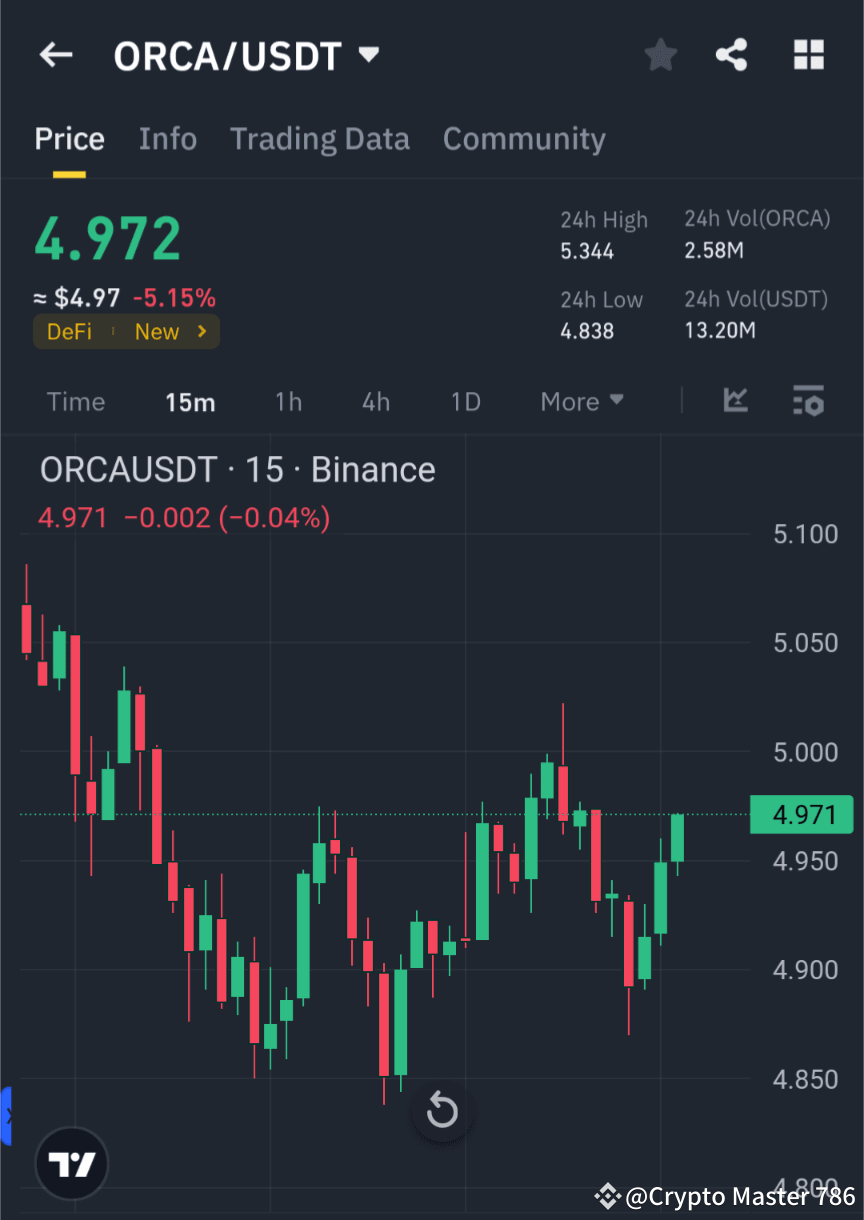This screenshot has height=1220, width=864.
Task: Select the 15m timeframe
Action: coord(190,401)
